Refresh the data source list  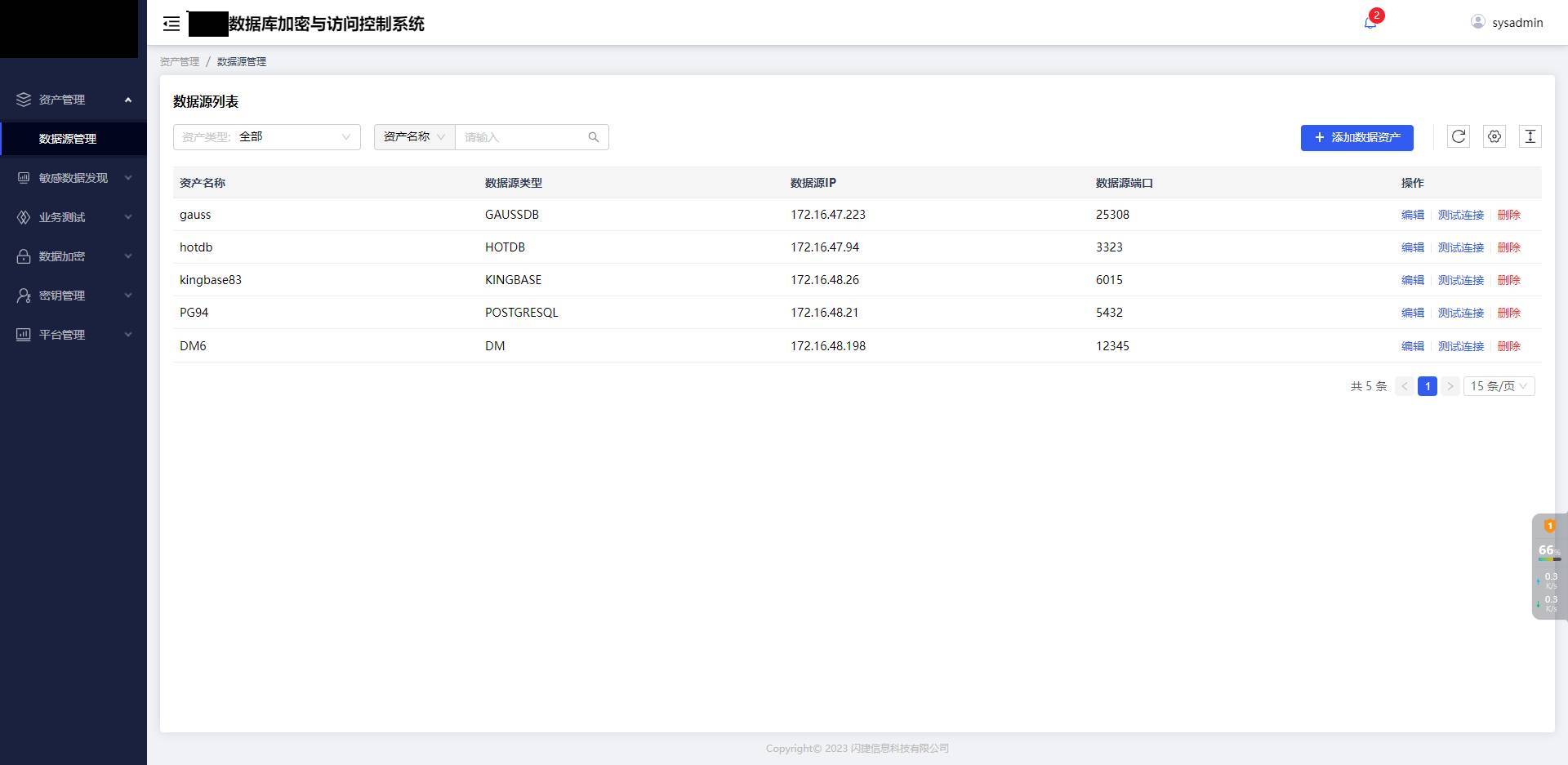[1459, 136]
